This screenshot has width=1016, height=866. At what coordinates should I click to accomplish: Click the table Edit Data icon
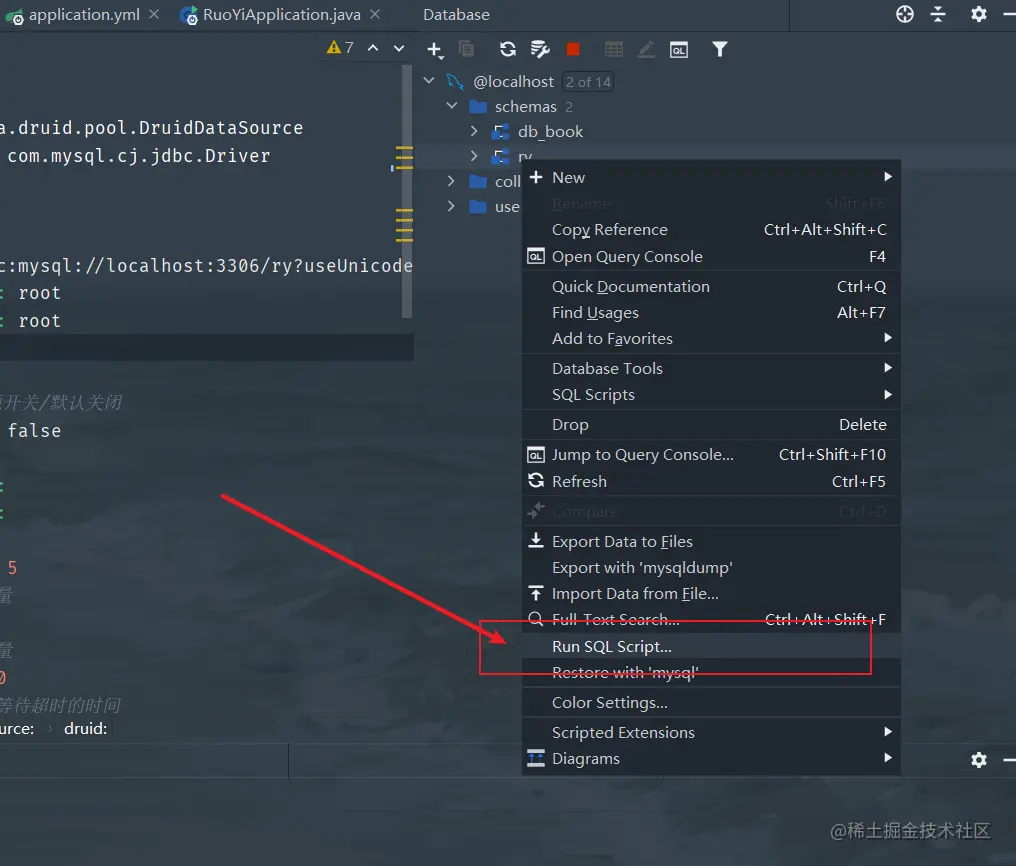tap(614, 49)
